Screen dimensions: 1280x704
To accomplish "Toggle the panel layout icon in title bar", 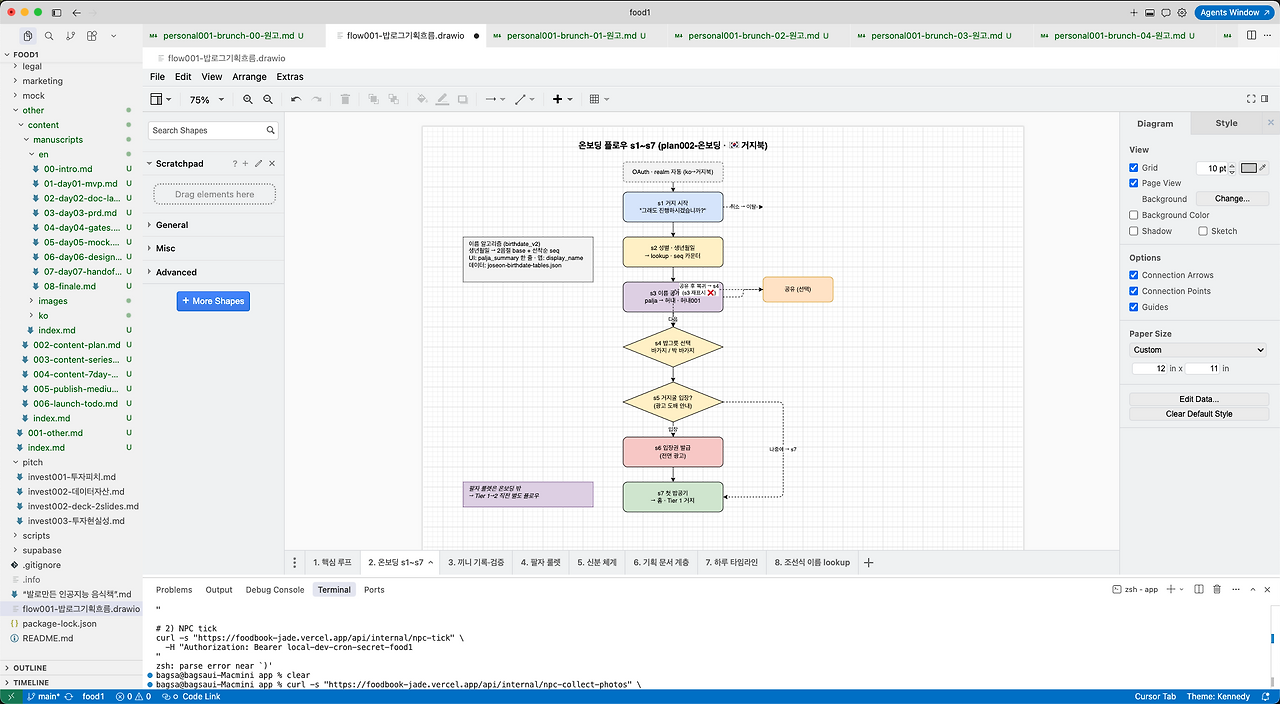I will [1150, 12].
